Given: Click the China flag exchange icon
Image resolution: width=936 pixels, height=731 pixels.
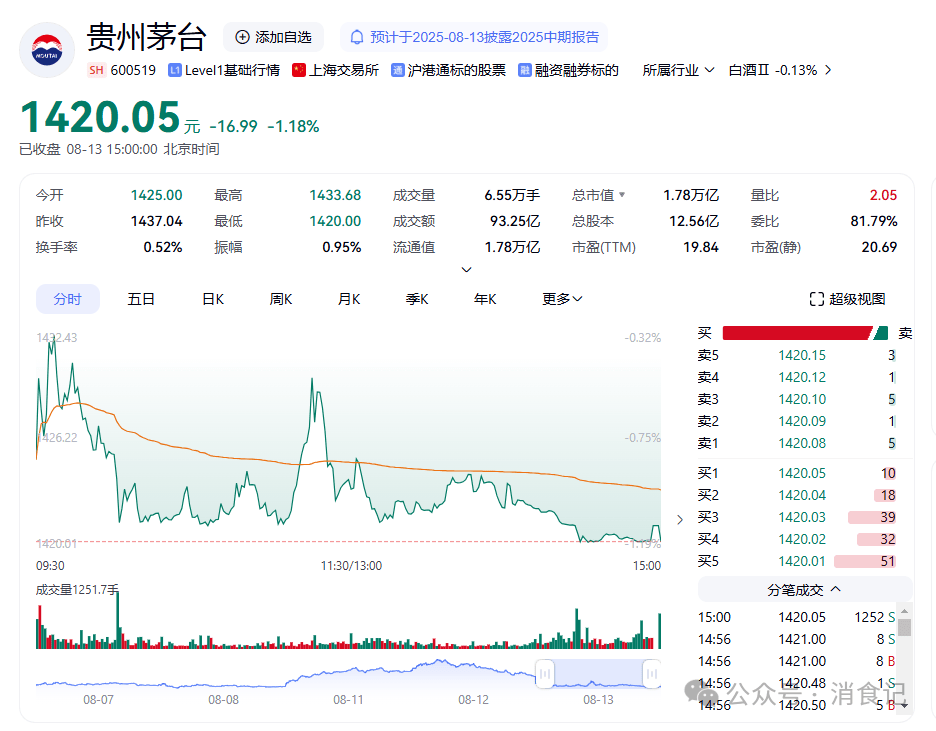Looking at the screenshot, I should coord(298,70).
